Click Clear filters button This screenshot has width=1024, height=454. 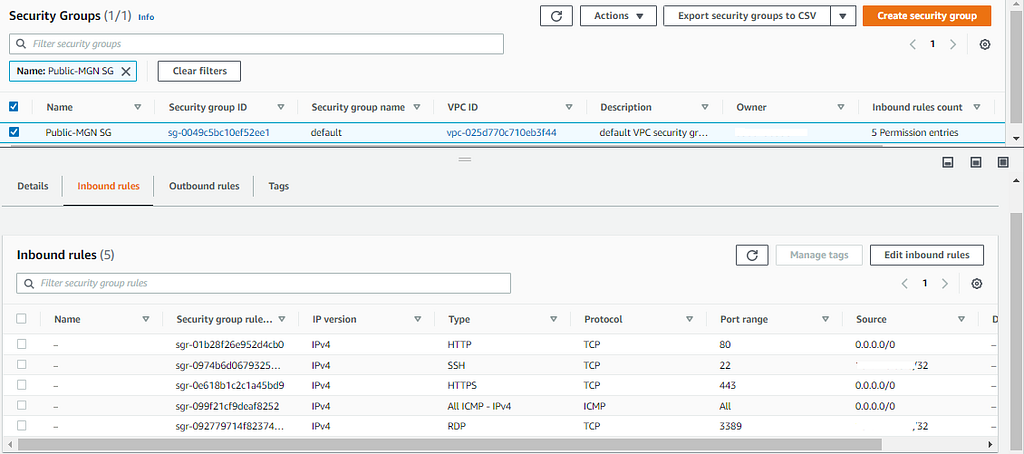coord(199,71)
